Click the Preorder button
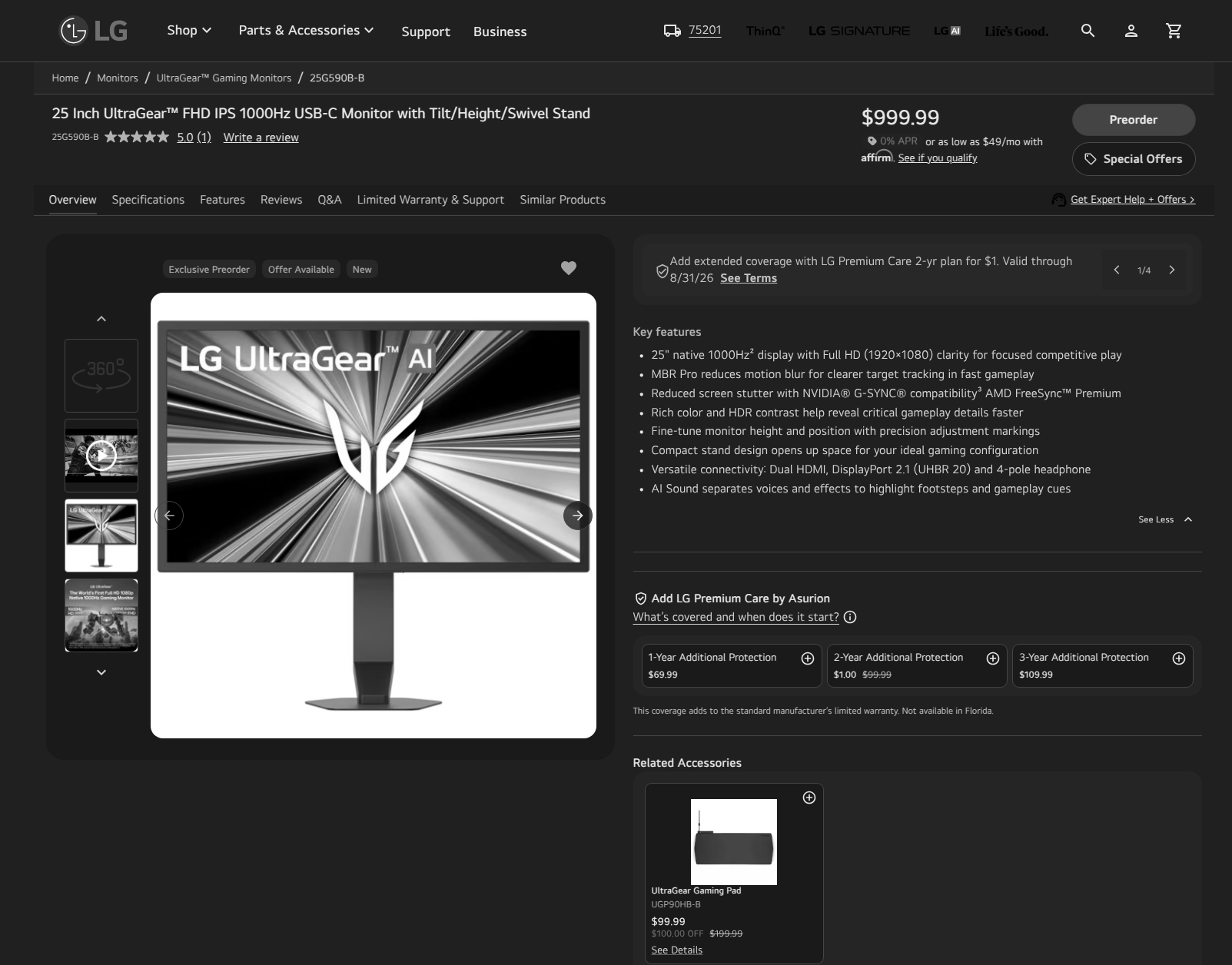Image resolution: width=1232 pixels, height=965 pixels. [1134, 120]
